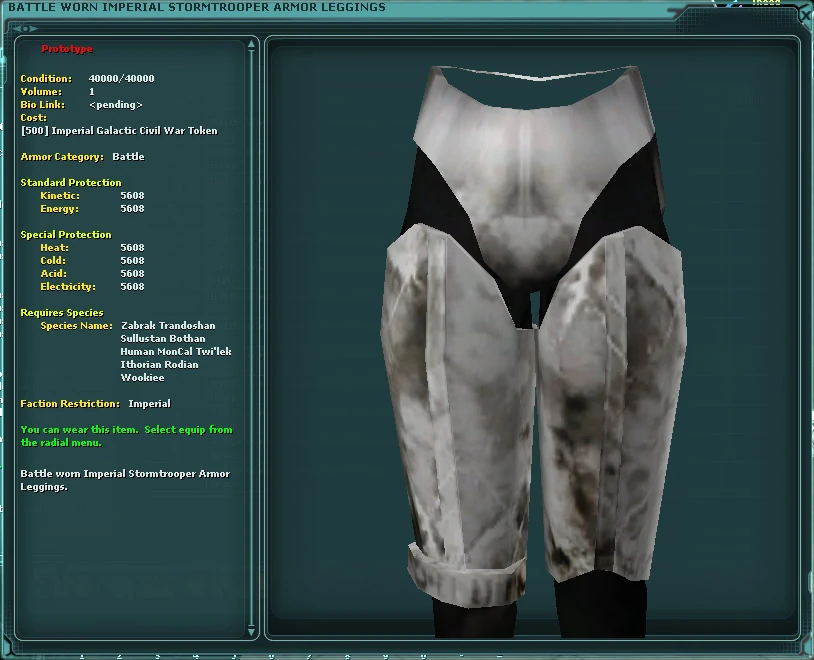This screenshot has height=660, width=814.
Task: Select hotbar slot 4
Action: pyautogui.click(x=194, y=655)
